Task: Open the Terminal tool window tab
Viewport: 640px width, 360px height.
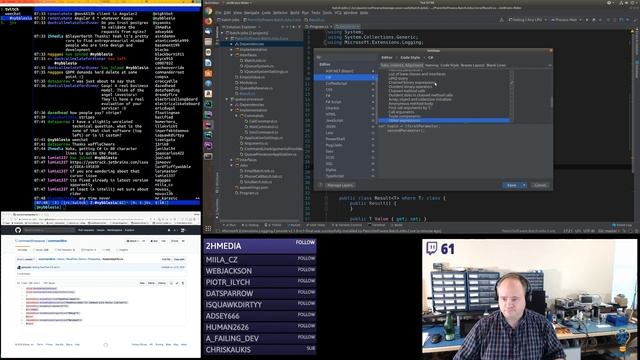Action: pos(376,225)
